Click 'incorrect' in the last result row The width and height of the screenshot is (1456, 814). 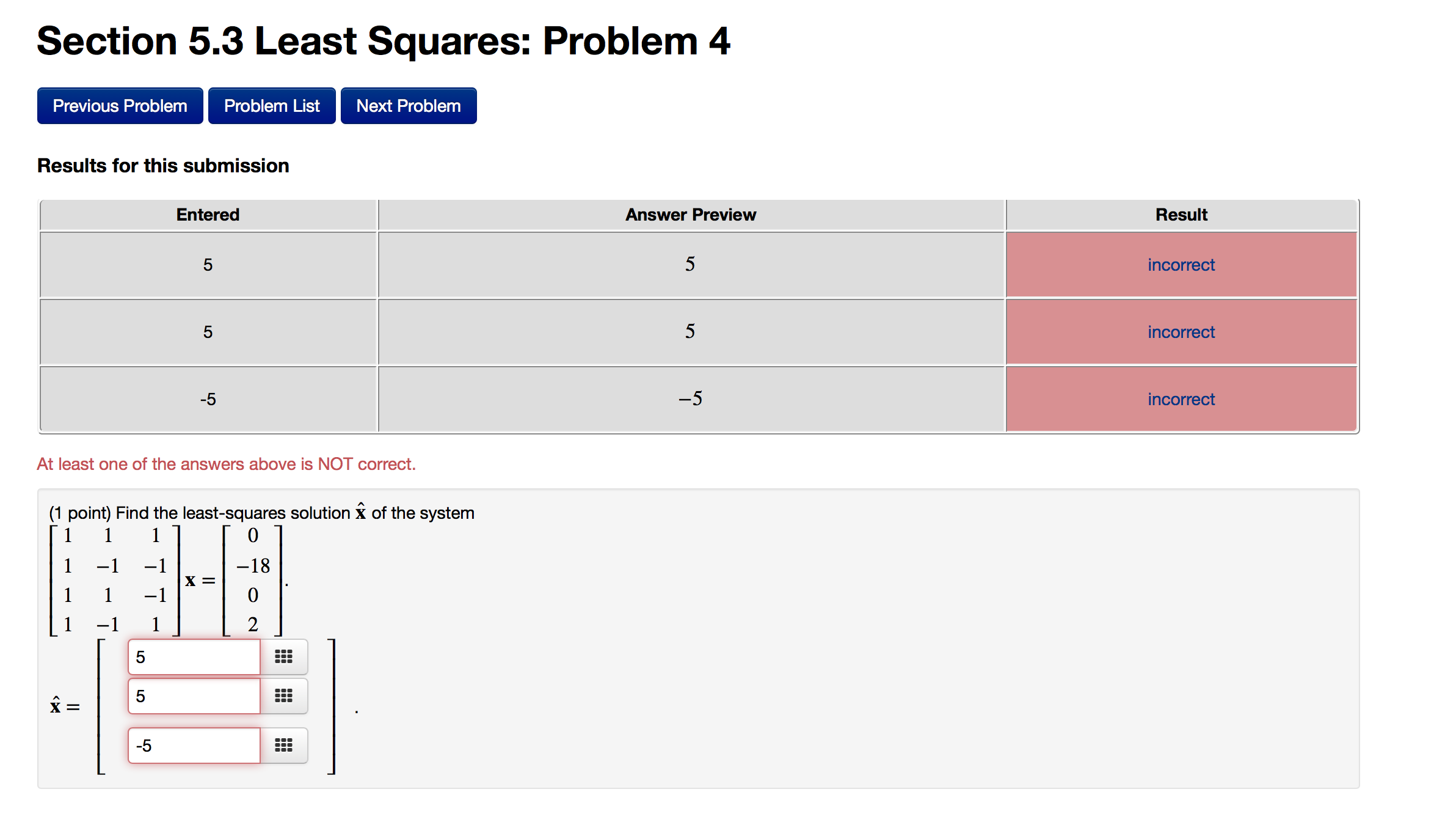point(1181,399)
